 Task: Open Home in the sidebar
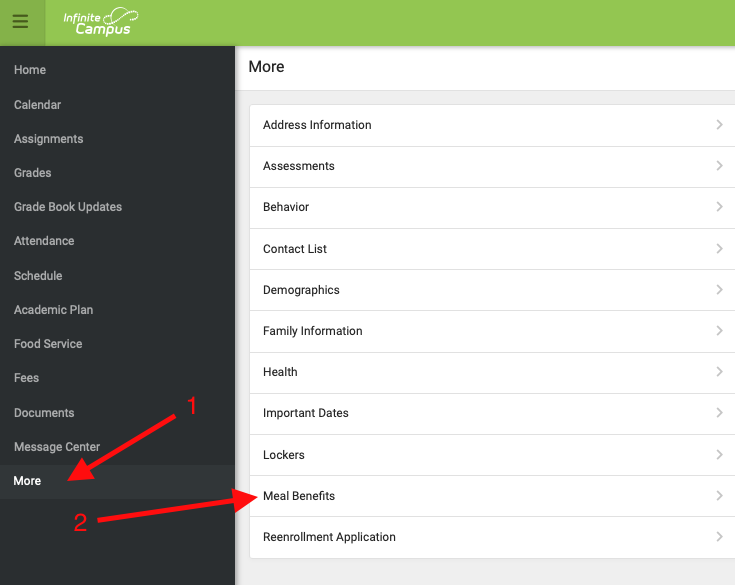point(30,70)
